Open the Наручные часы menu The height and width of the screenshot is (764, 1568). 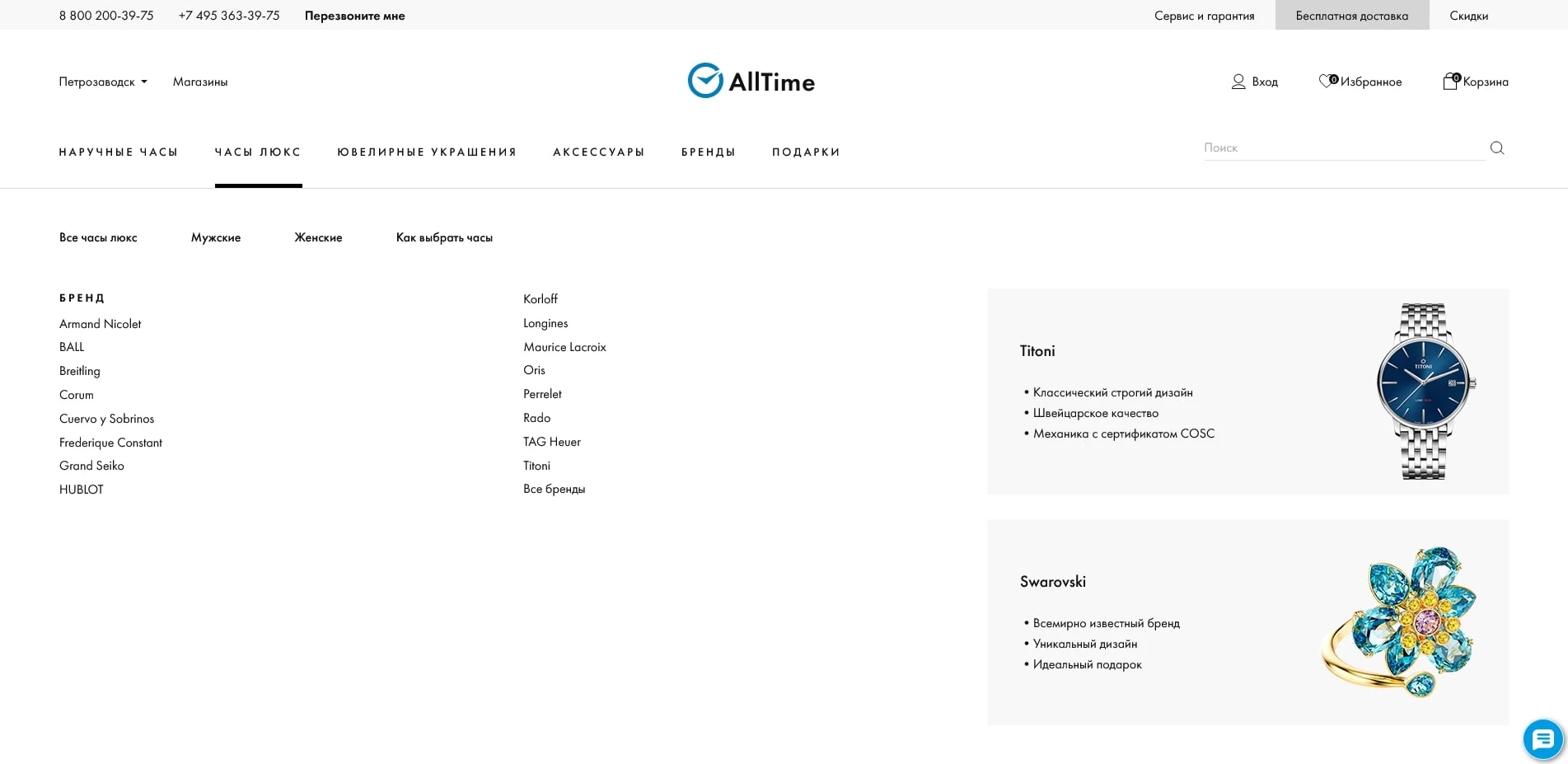(119, 152)
